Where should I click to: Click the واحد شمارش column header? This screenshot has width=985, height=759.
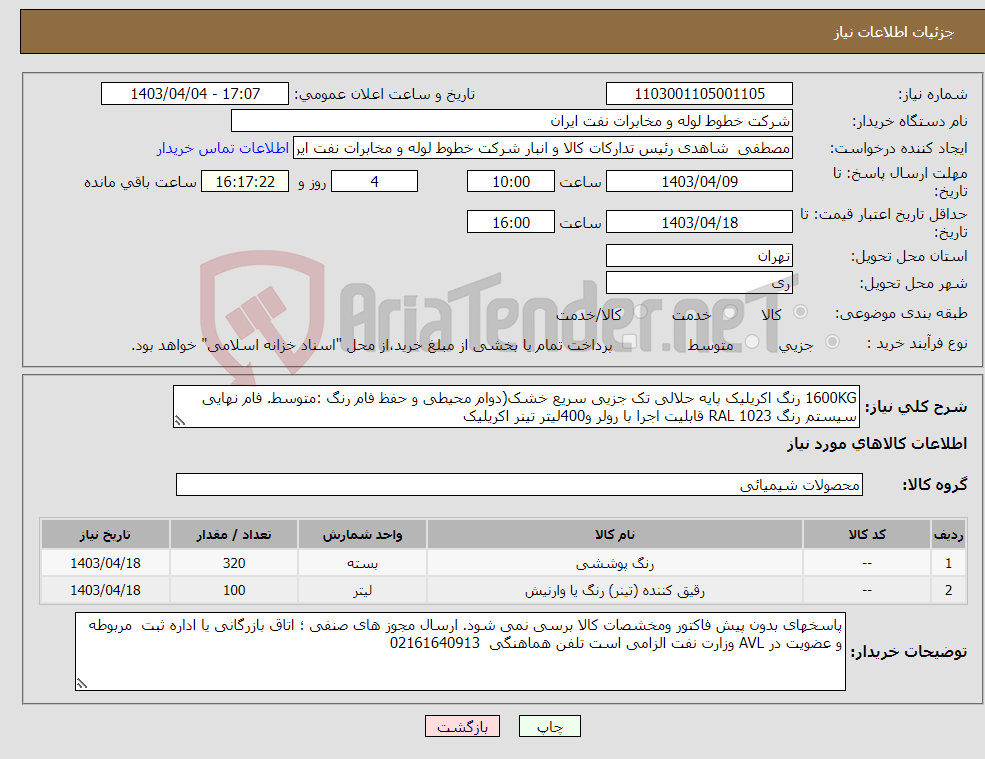click(x=362, y=534)
